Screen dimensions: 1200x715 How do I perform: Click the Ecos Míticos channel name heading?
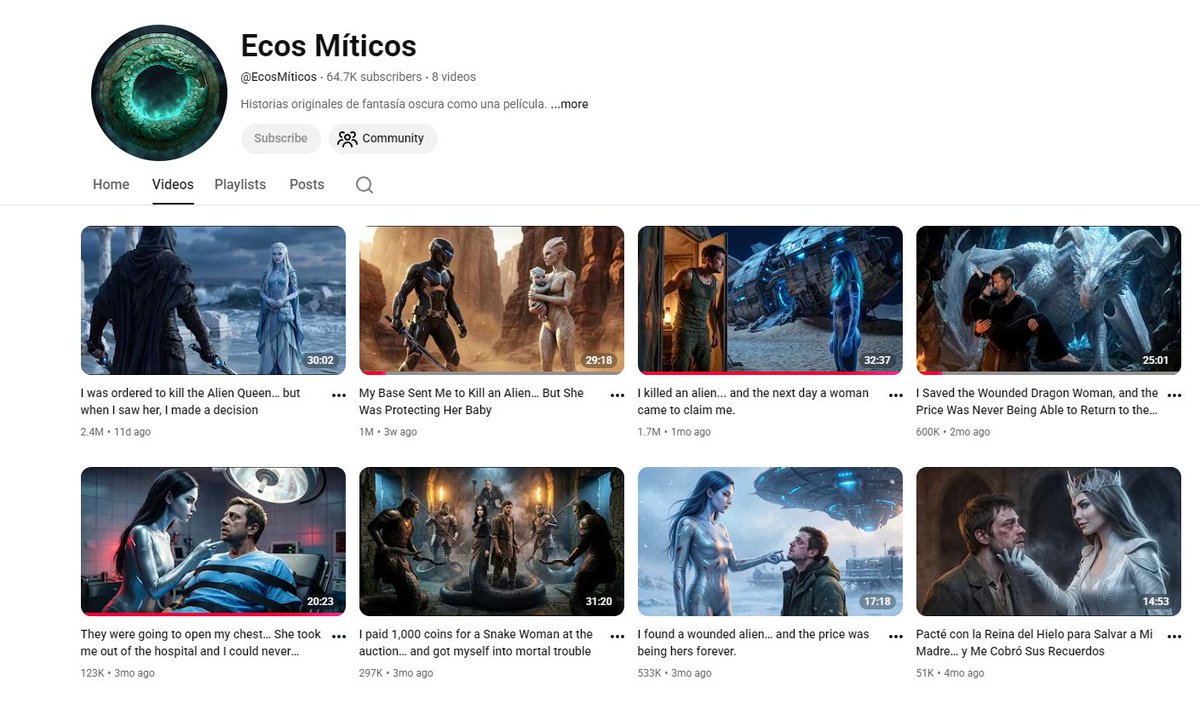[x=329, y=46]
